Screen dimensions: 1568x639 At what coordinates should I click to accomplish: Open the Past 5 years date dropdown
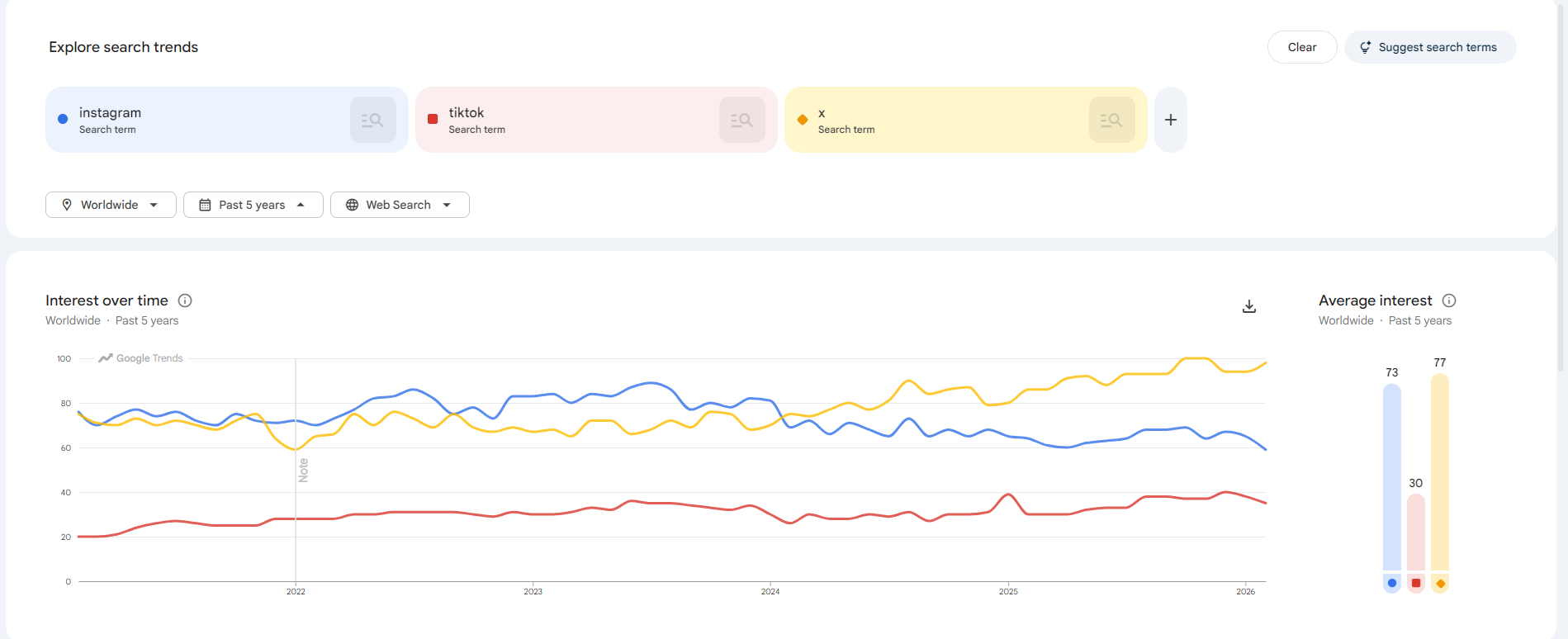(253, 205)
